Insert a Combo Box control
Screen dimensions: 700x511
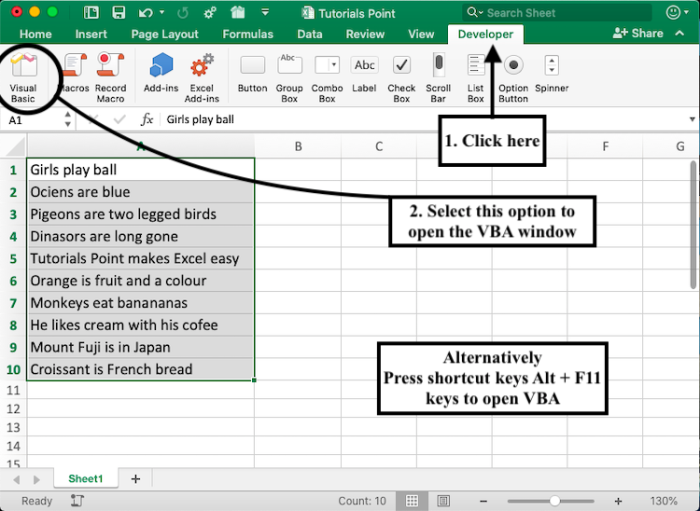327,77
